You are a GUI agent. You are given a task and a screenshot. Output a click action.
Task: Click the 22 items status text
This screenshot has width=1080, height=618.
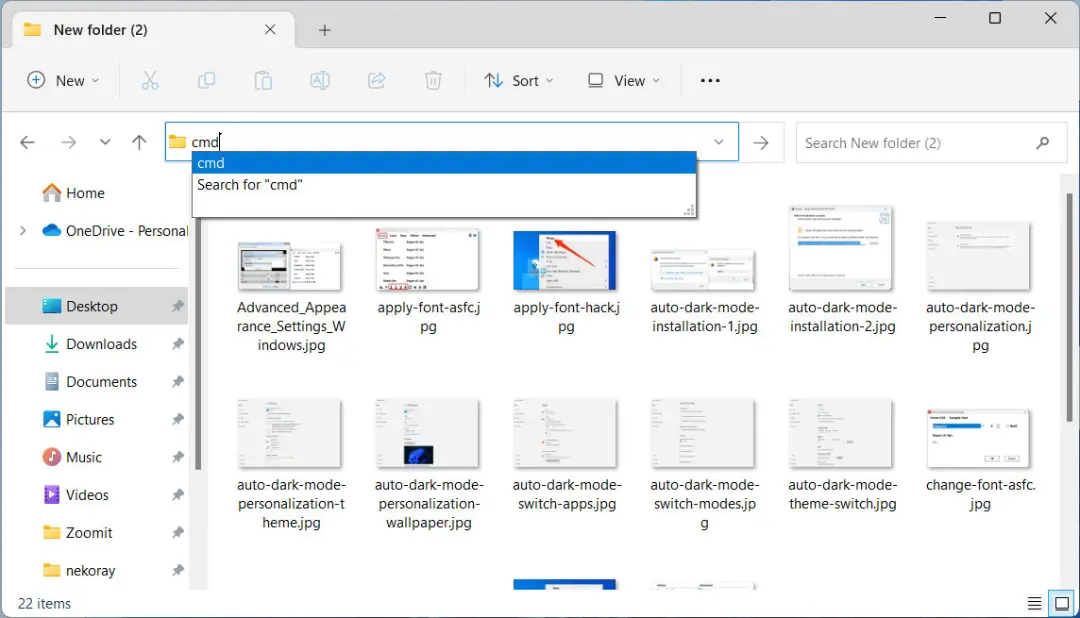pyautogui.click(x=44, y=604)
